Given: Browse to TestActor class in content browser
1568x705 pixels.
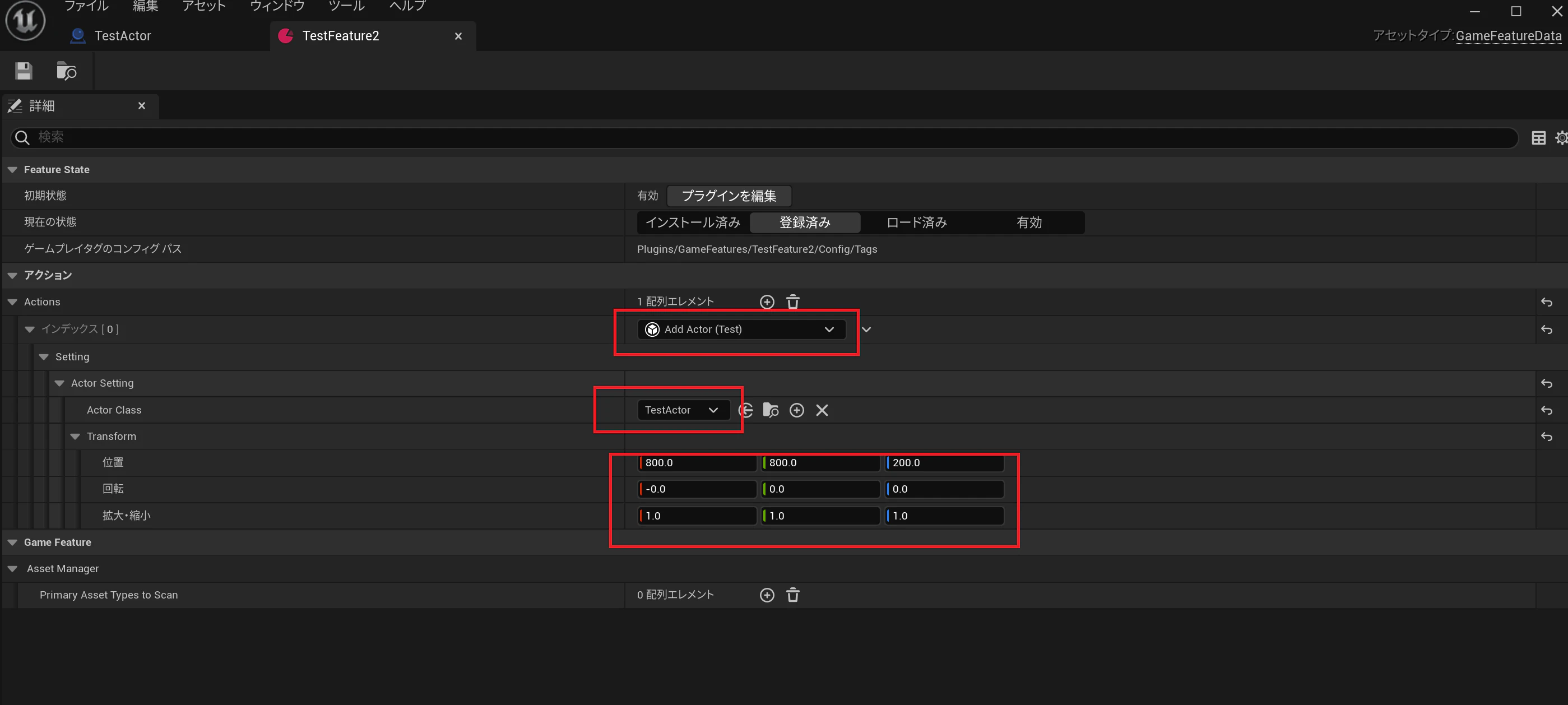Looking at the screenshot, I should coord(771,410).
